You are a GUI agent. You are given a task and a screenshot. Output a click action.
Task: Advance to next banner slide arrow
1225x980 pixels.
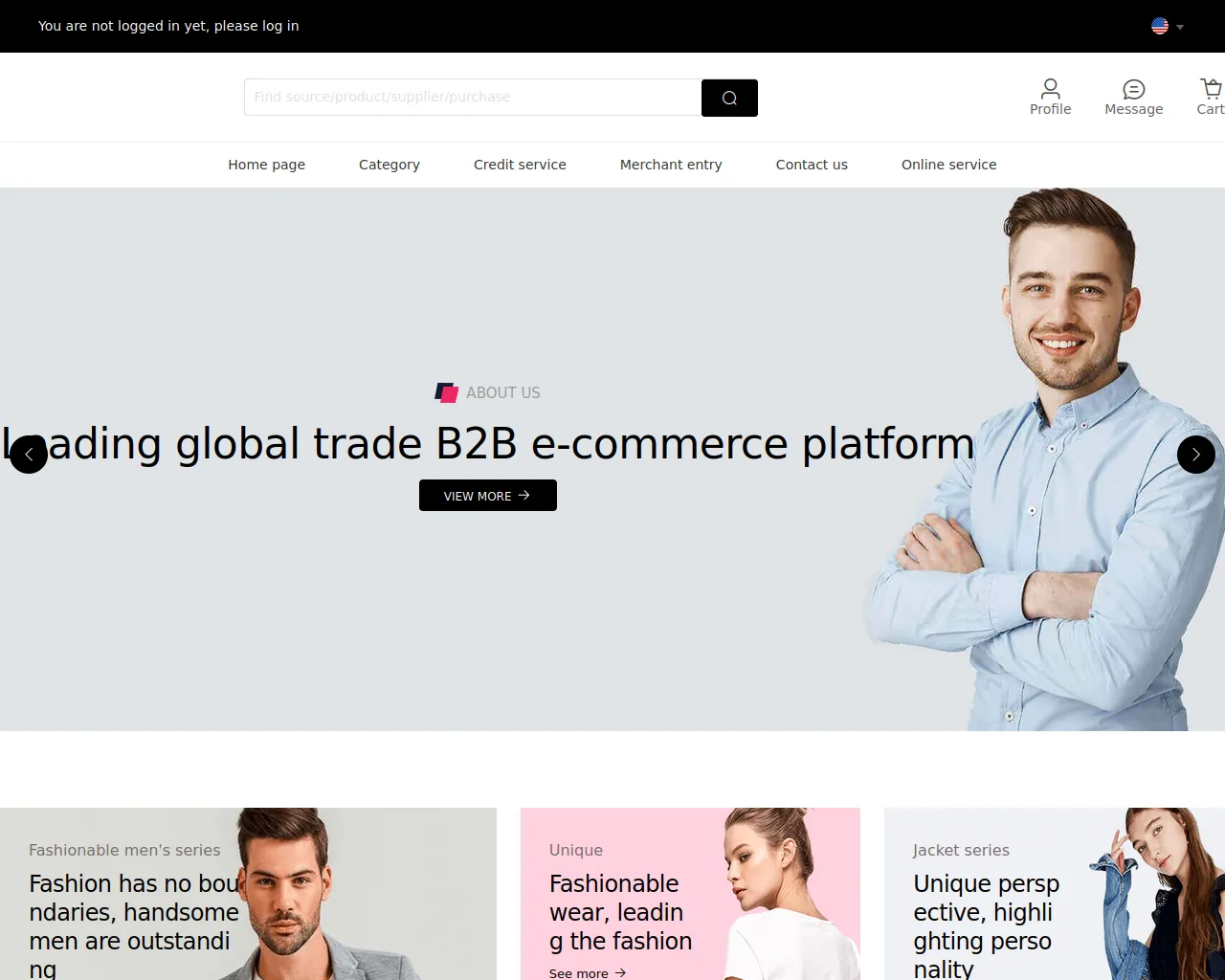[1196, 455]
